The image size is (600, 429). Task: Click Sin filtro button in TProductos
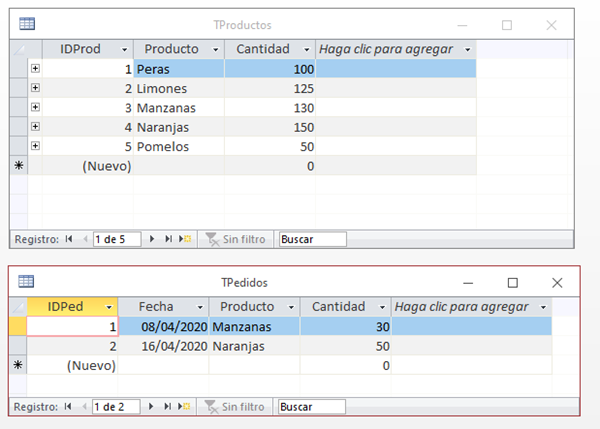(235, 239)
